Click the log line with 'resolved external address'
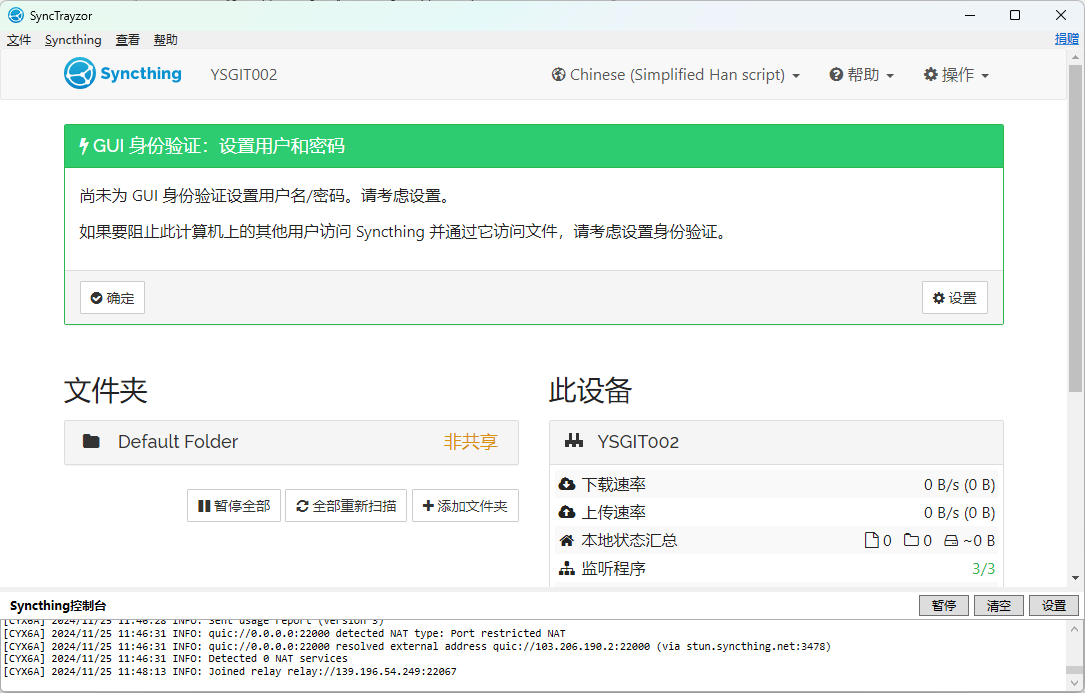This screenshot has width=1085, height=693. coord(417,647)
